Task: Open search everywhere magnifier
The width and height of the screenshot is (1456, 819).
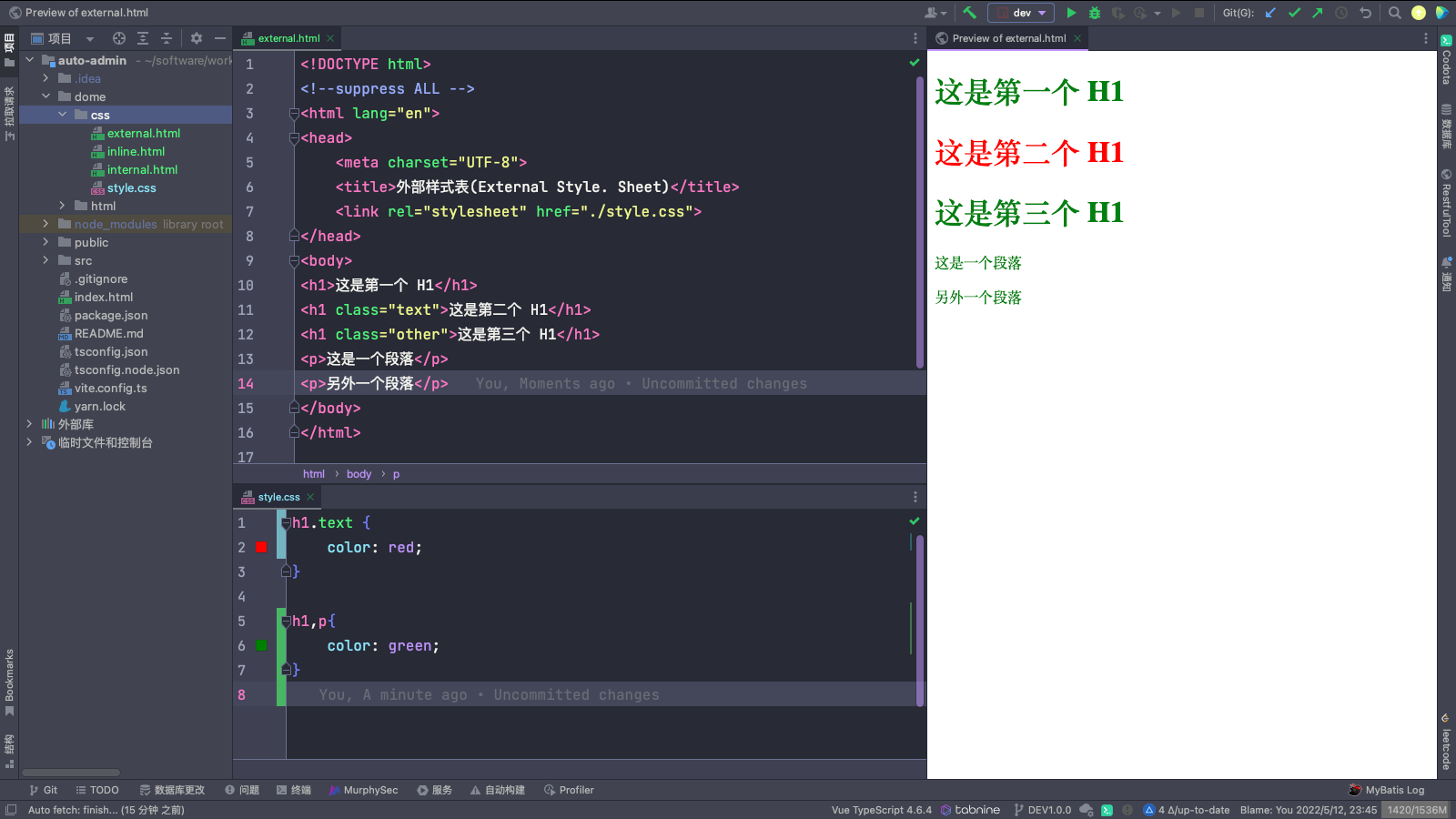Action: click(x=1394, y=13)
